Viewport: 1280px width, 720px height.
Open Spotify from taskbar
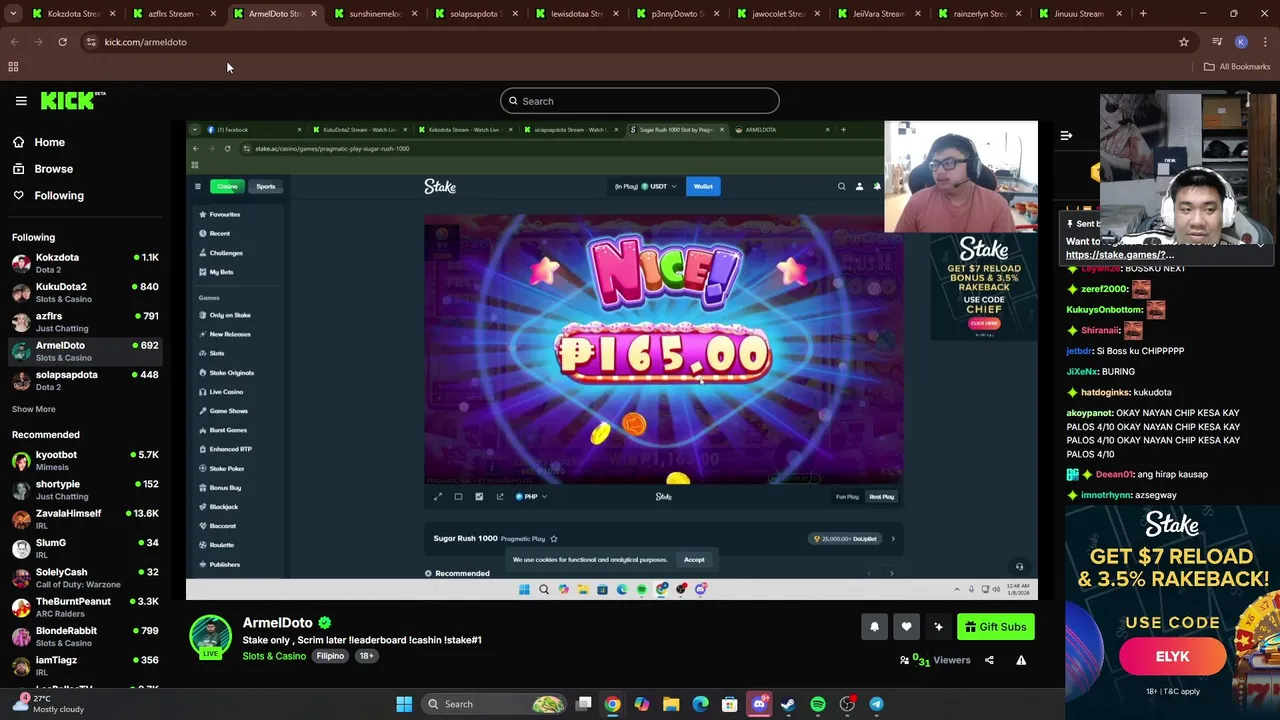coord(817,704)
